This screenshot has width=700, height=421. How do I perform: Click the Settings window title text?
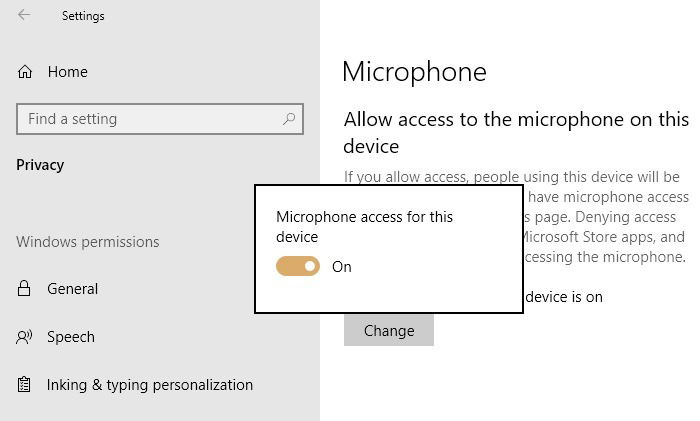coord(83,16)
